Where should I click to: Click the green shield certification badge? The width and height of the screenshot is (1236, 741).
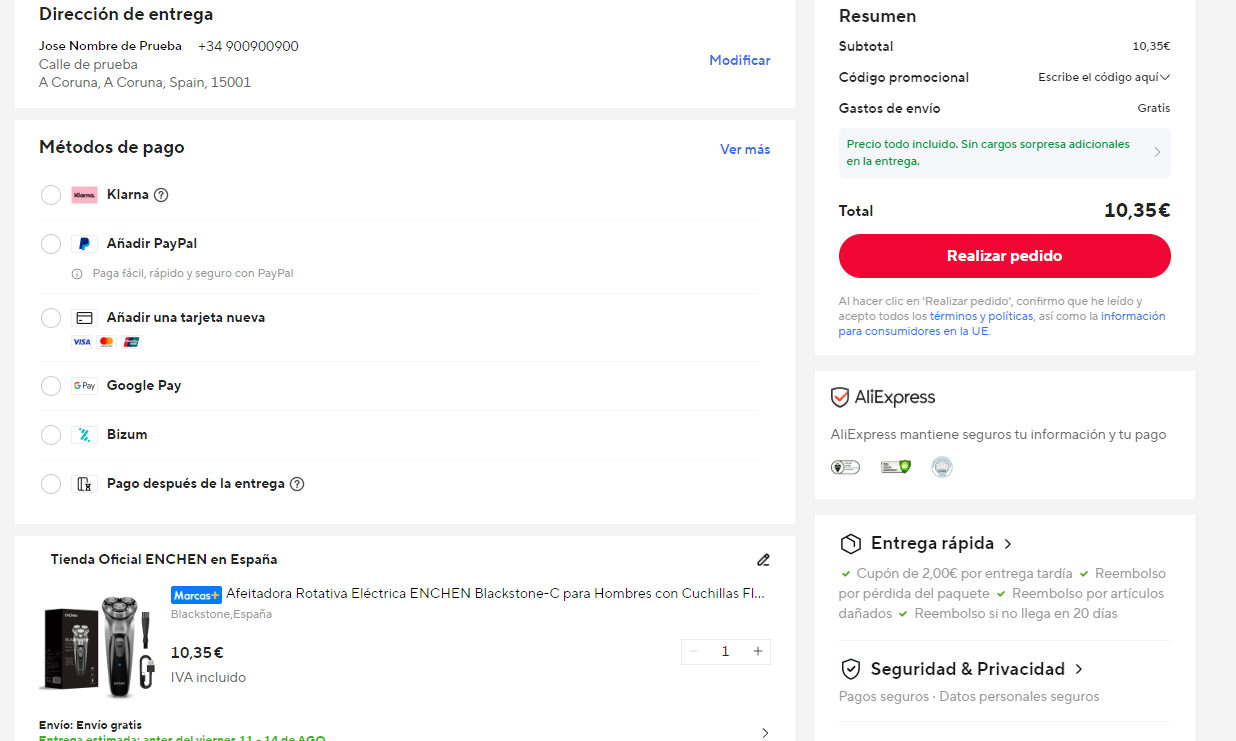point(895,467)
